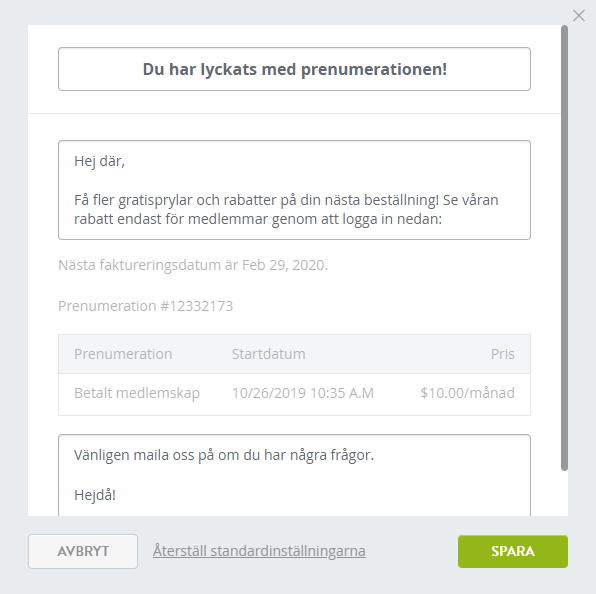Image resolution: width=596 pixels, height=594 pixels.
Task: Focus the 'Vänligen maila oss' closing text box
Action: pyautogui.click(x=294, y=475)
